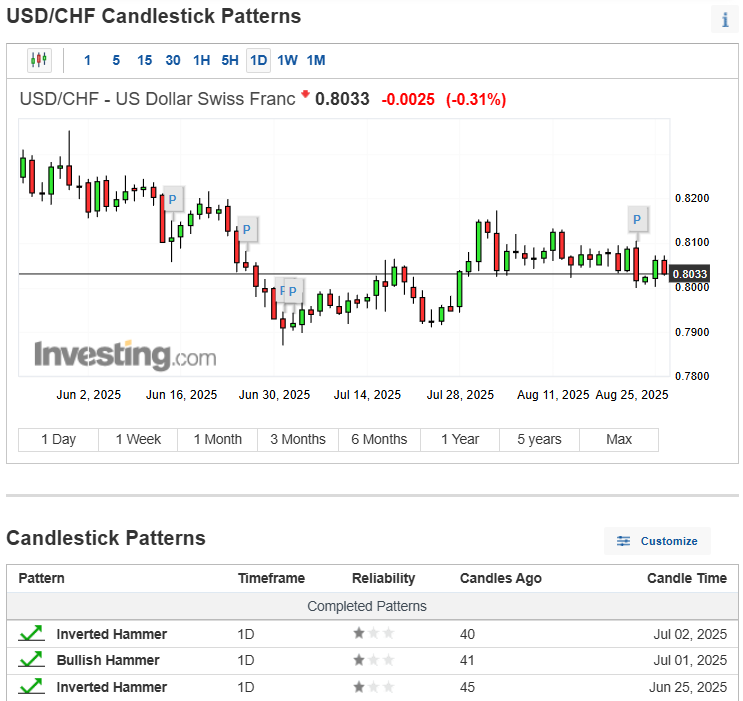Click the USD/CHF - US Dollar Swiss Franc title
Viewport: 743px width, 701px height.
click(158, 99)
